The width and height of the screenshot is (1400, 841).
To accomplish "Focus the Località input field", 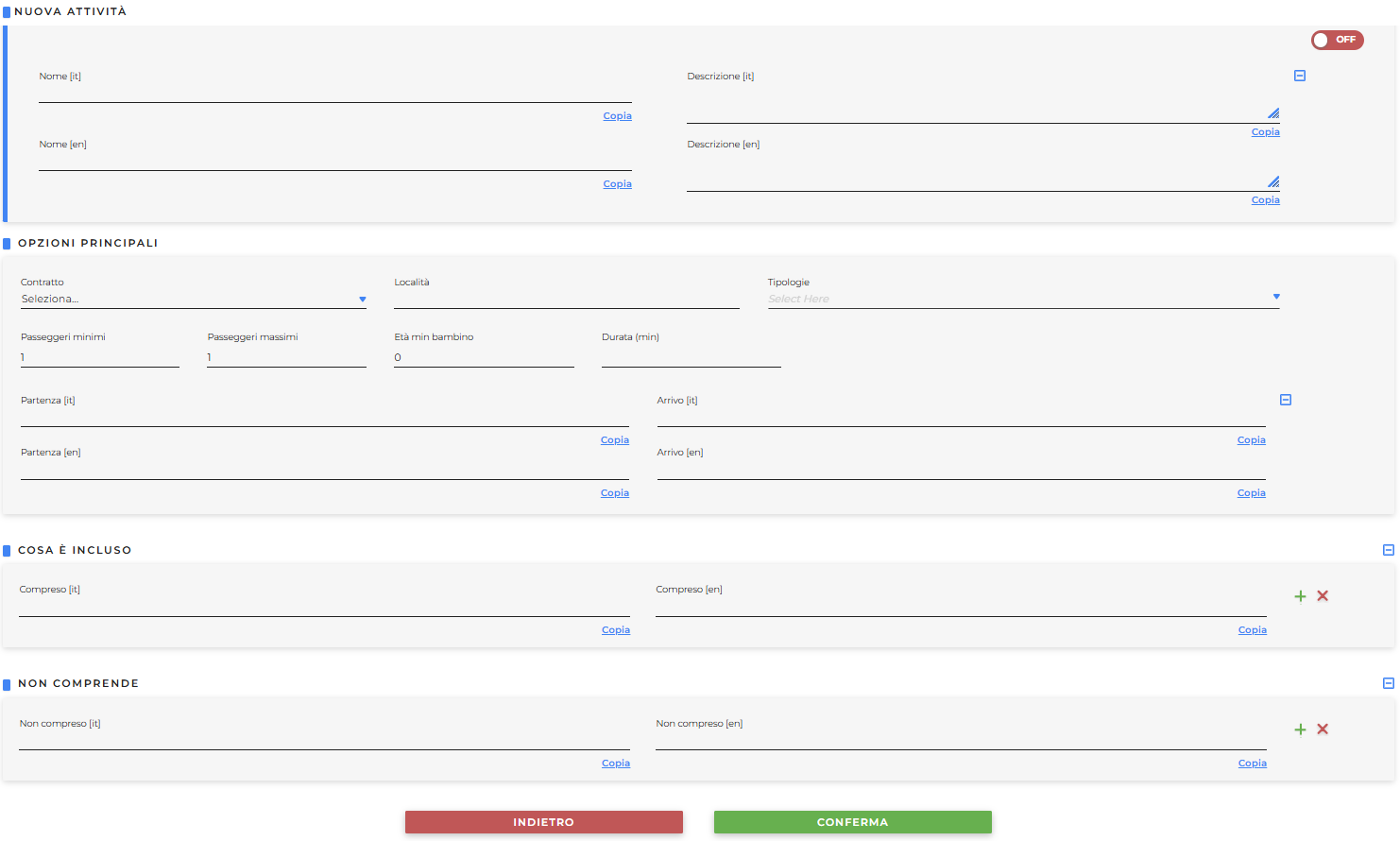I will point(566,299).
